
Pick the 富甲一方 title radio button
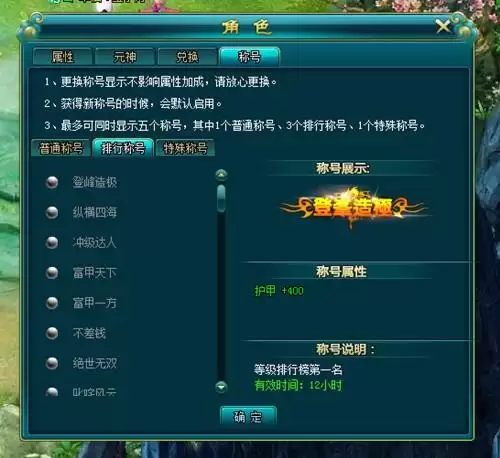[x=52, y=303]
